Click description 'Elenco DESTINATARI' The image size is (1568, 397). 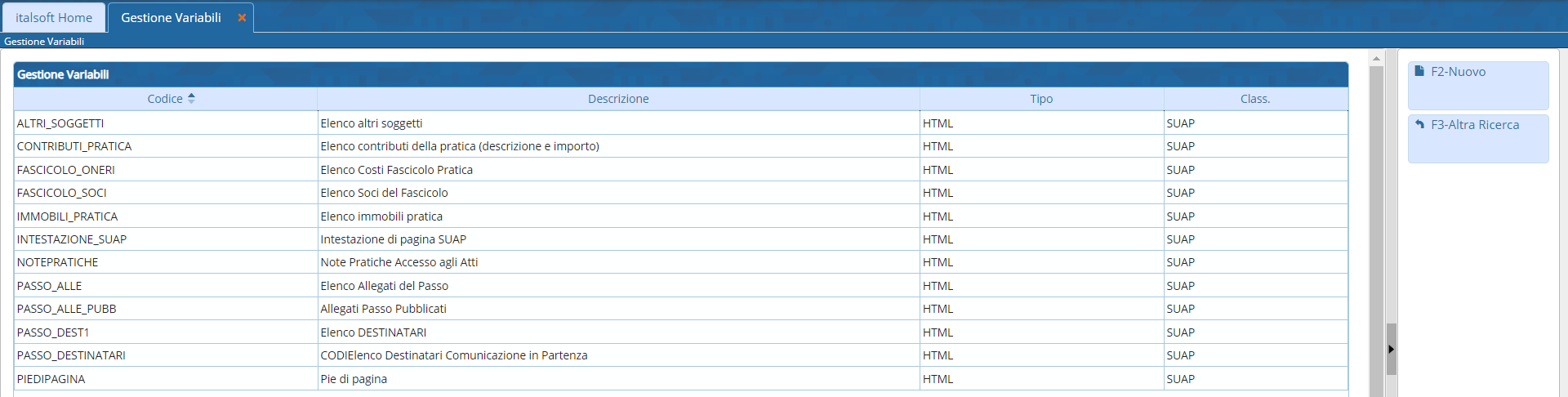374,332
